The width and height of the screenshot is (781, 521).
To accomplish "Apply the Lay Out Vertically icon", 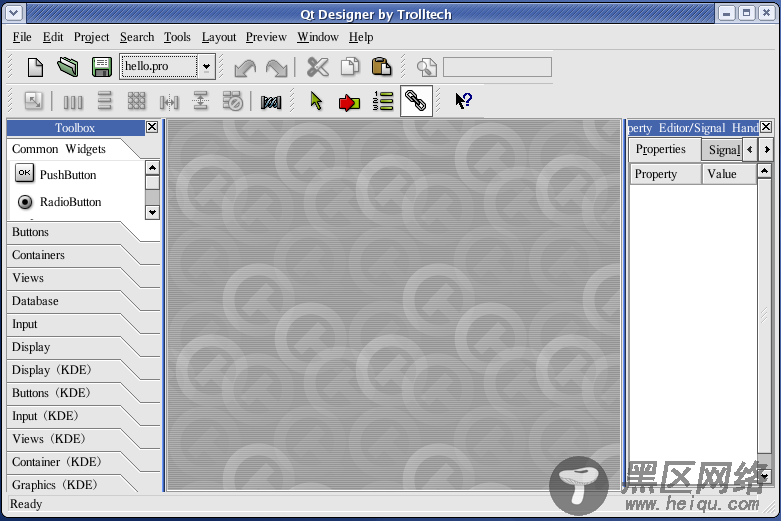I will click(x=105, y=101).
